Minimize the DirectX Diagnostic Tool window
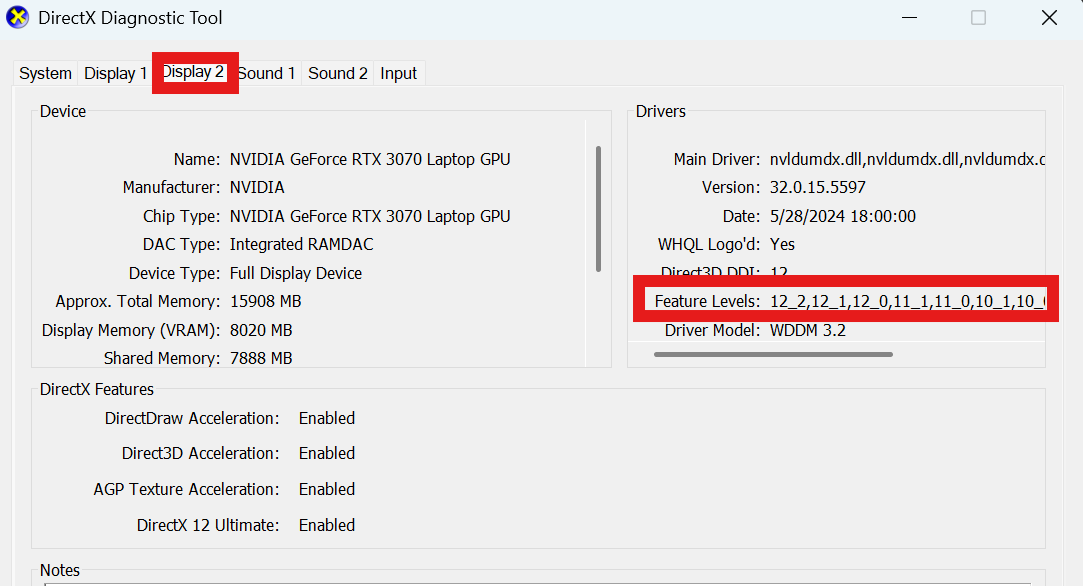This screenshot has height=586, width=1083. tap(910, 17)
